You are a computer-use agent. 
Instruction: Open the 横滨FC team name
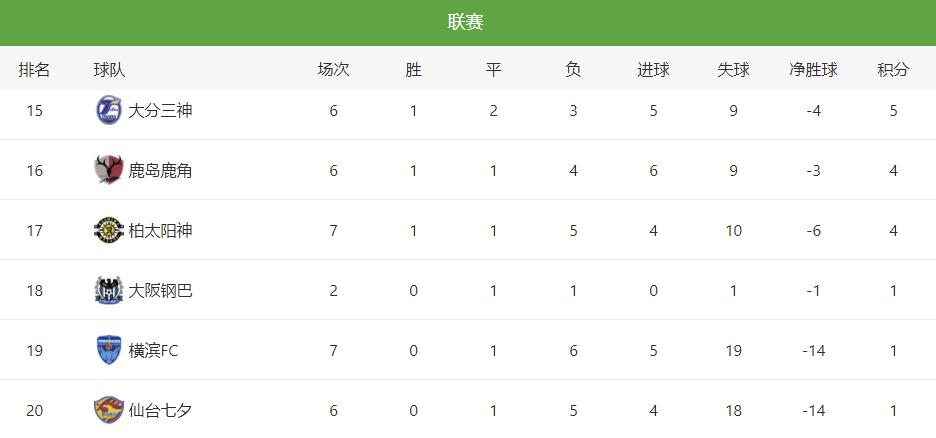click(153, 350)
